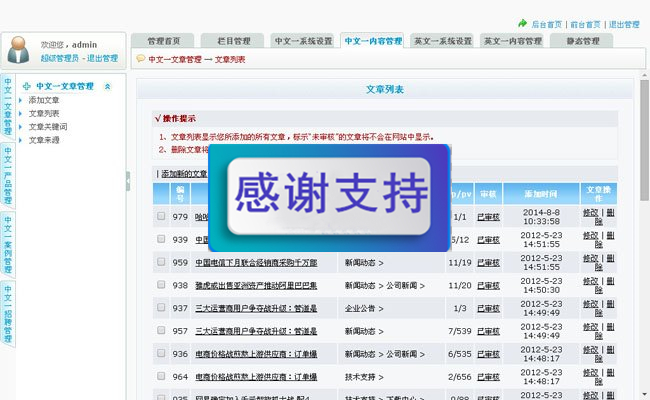Click 修改 for article 937
Viewport: 650px width, 400px height.
tap(591, 303)
